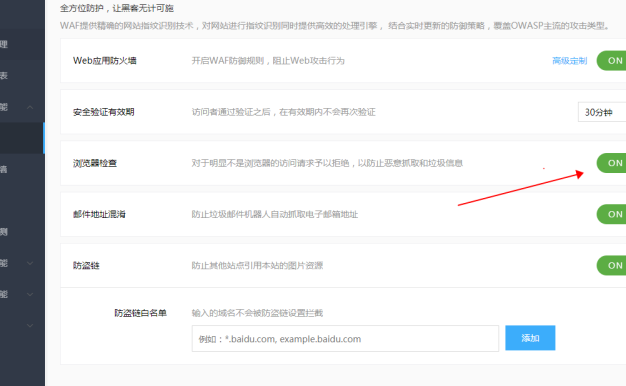Screen dimensions: 626x386
Task: Select the 输入的域名不会被防盗链 hint text
Action: 257,313
